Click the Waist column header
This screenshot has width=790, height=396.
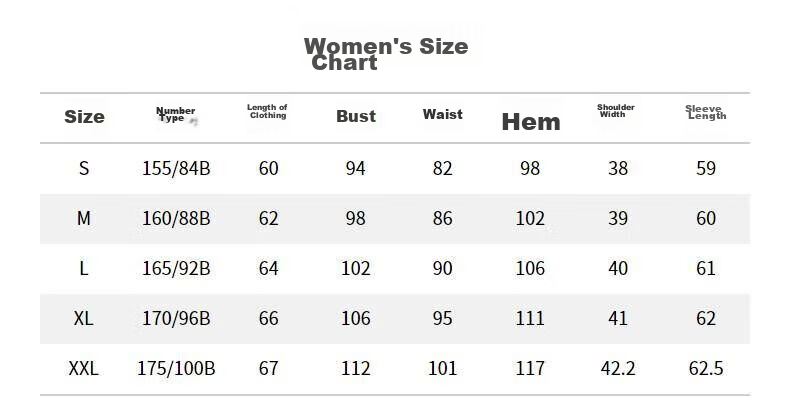coord(442,114)
